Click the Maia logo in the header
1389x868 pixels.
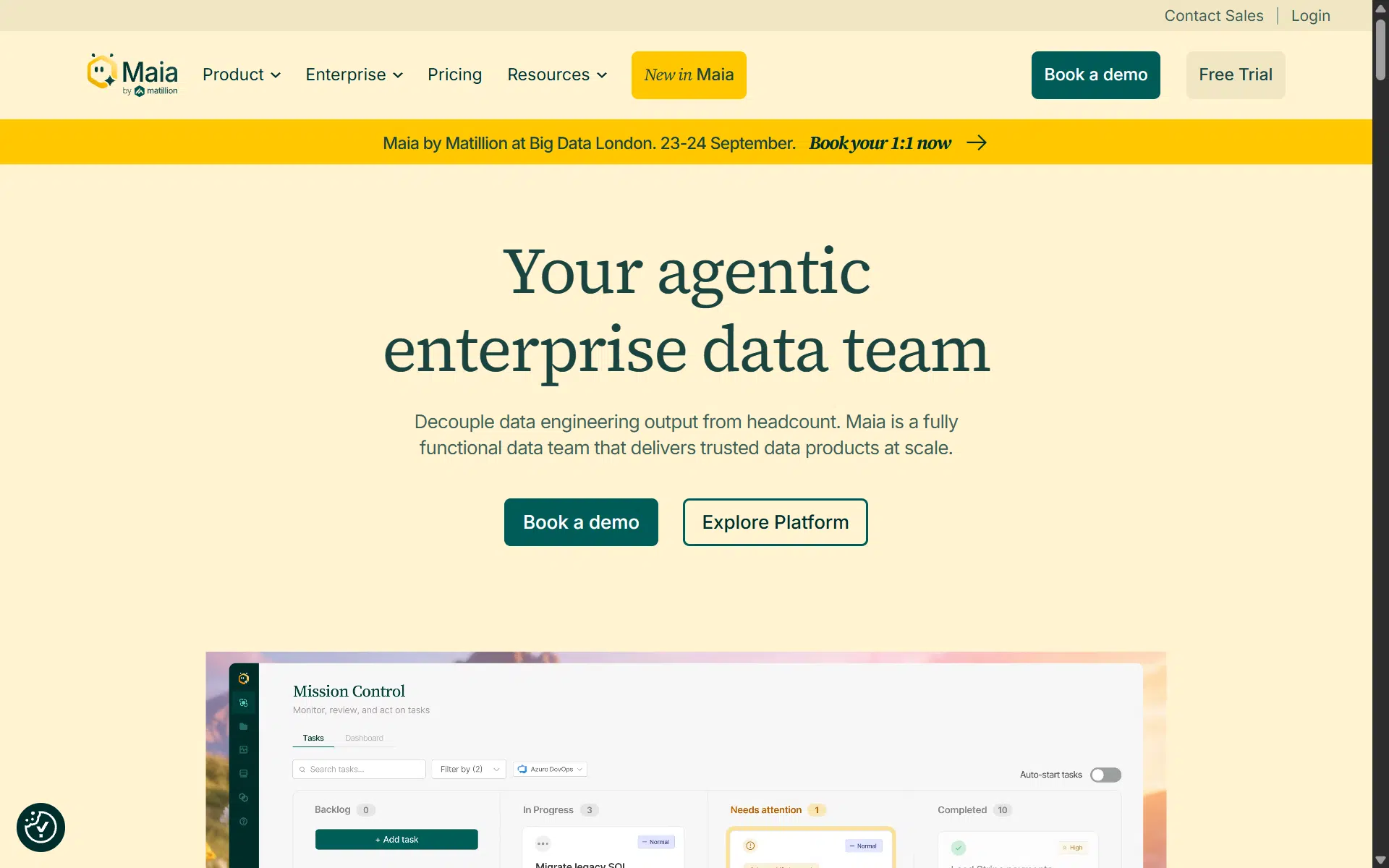(132, 75)
